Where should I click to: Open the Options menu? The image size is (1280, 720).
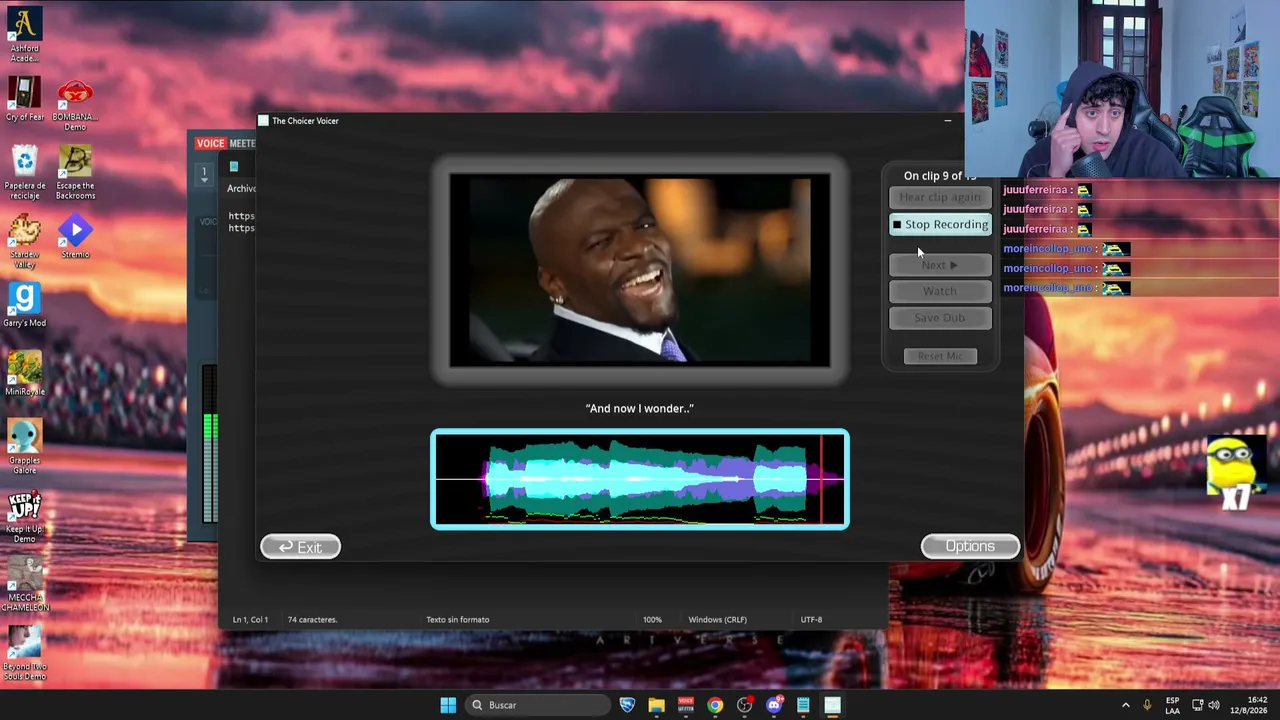[x=970, y=546]
